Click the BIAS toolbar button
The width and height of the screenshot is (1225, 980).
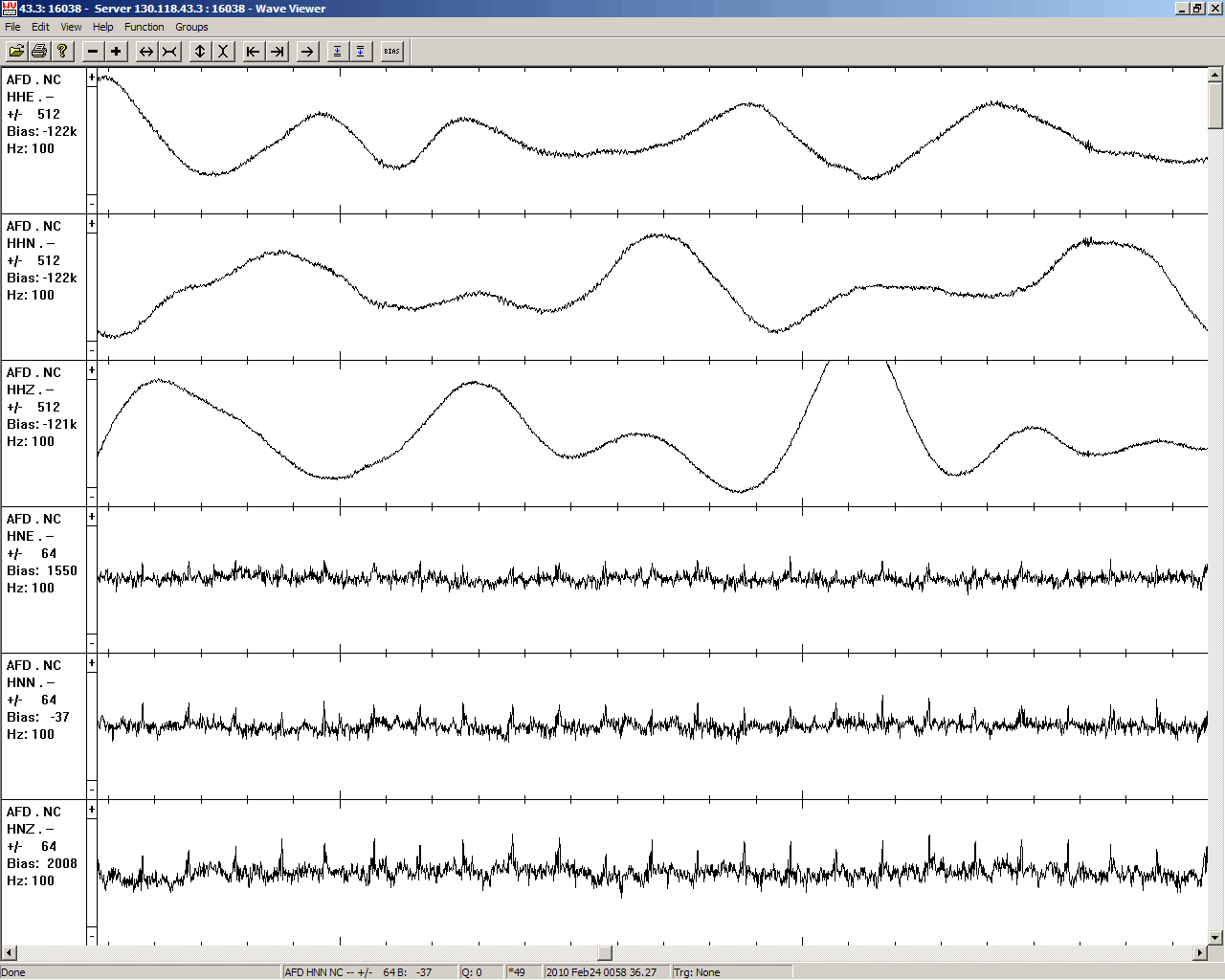pyautogui.click(x=391, y=51)
